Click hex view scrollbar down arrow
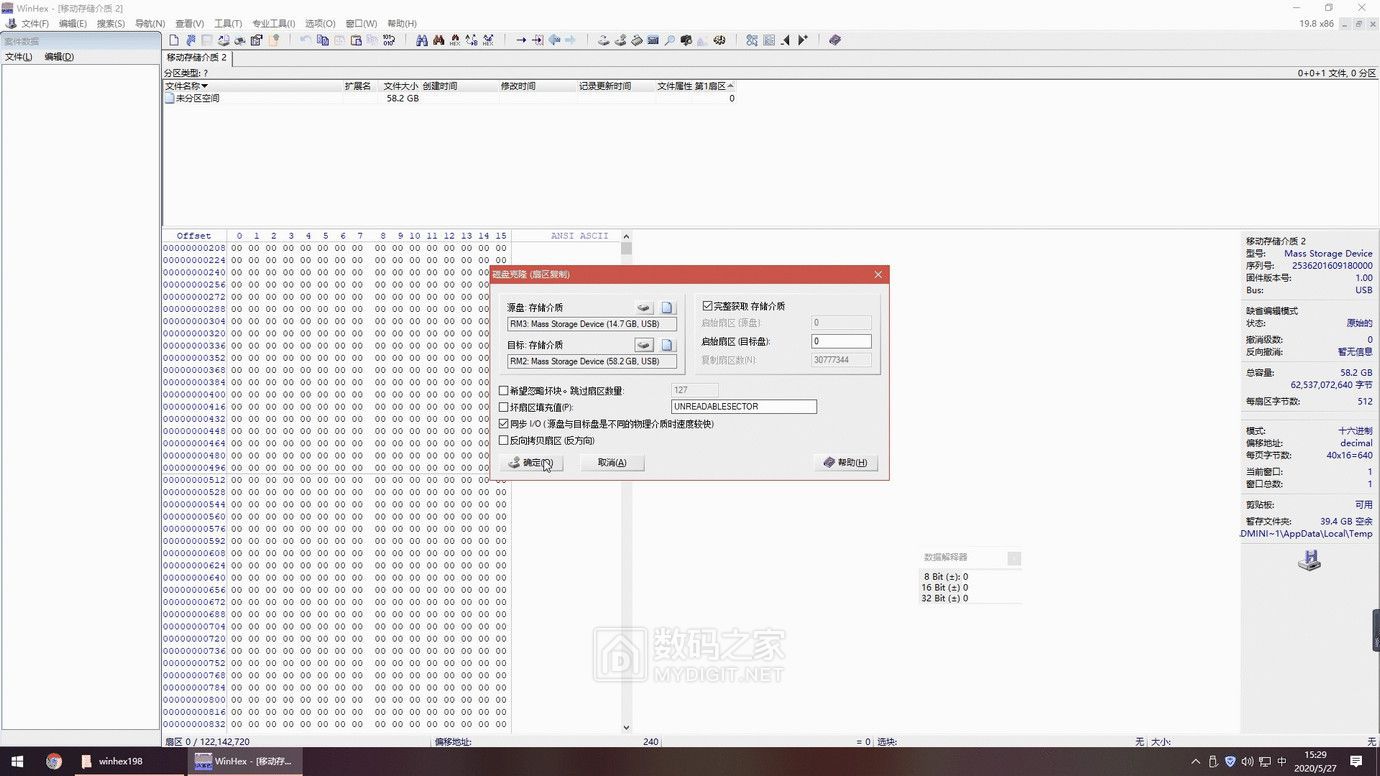The width and height of the screenshot is (1380, 776). click(x=626, y=727)
